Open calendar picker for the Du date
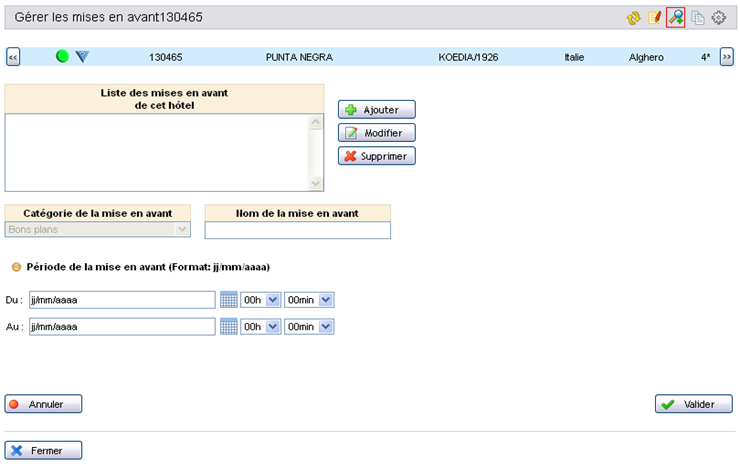Screen dimensions: 740x464 [x=228, y=299]
